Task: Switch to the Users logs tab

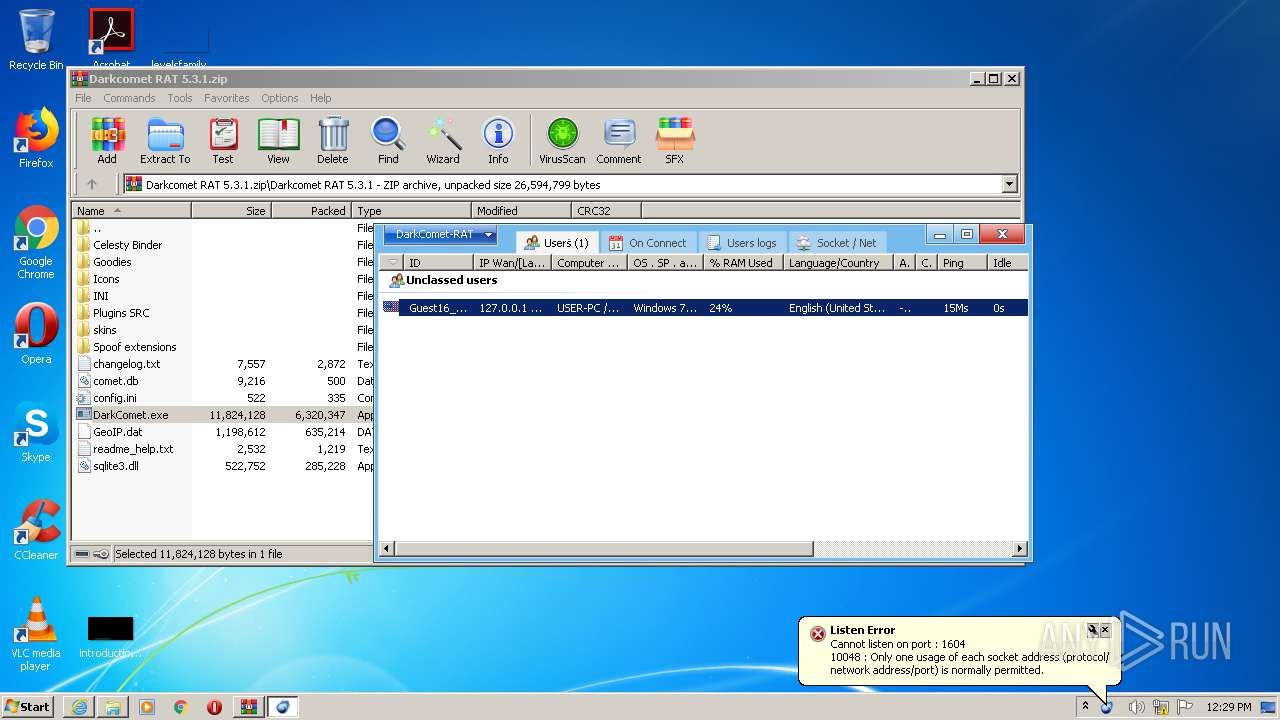Action: pyautogui.click(x=742, y=243)
